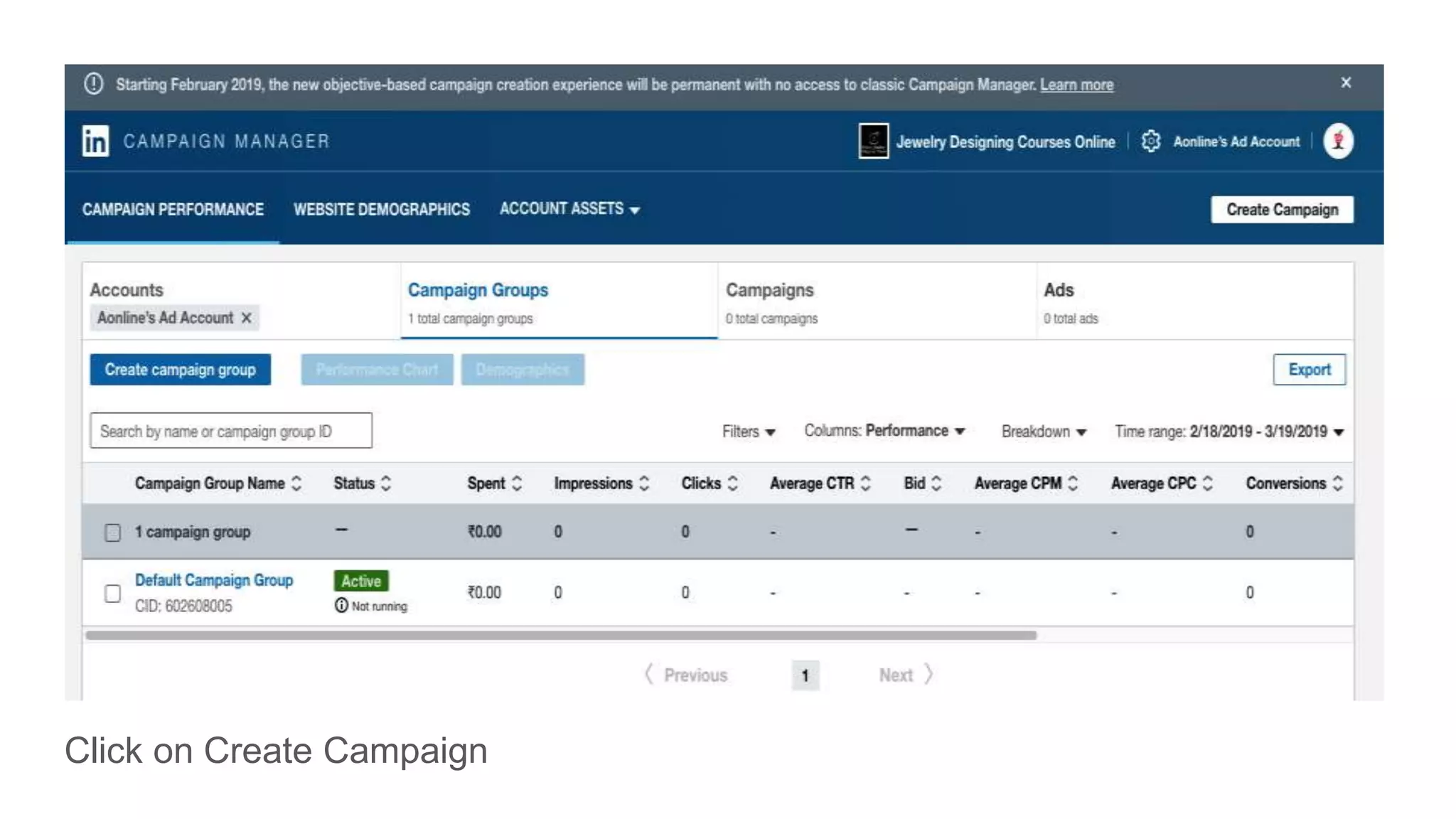The width and height of the screenshot is (1456, 819).
Task: Sort by Average CPM column
Action: click(x=1073, y=483)
